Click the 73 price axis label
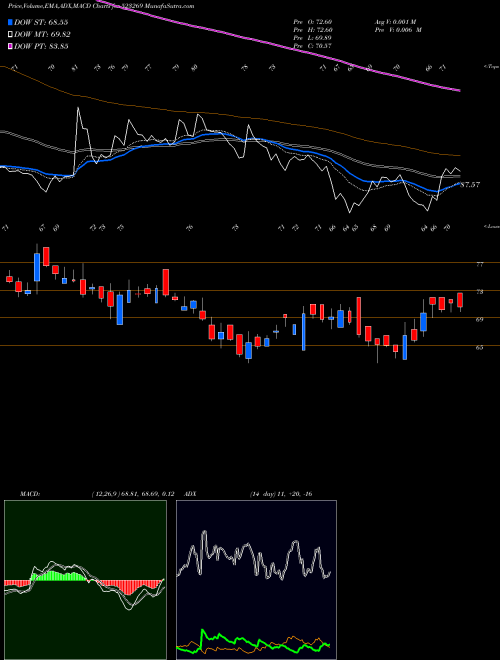The image size is (500, 660). click(x=480, y=292)
